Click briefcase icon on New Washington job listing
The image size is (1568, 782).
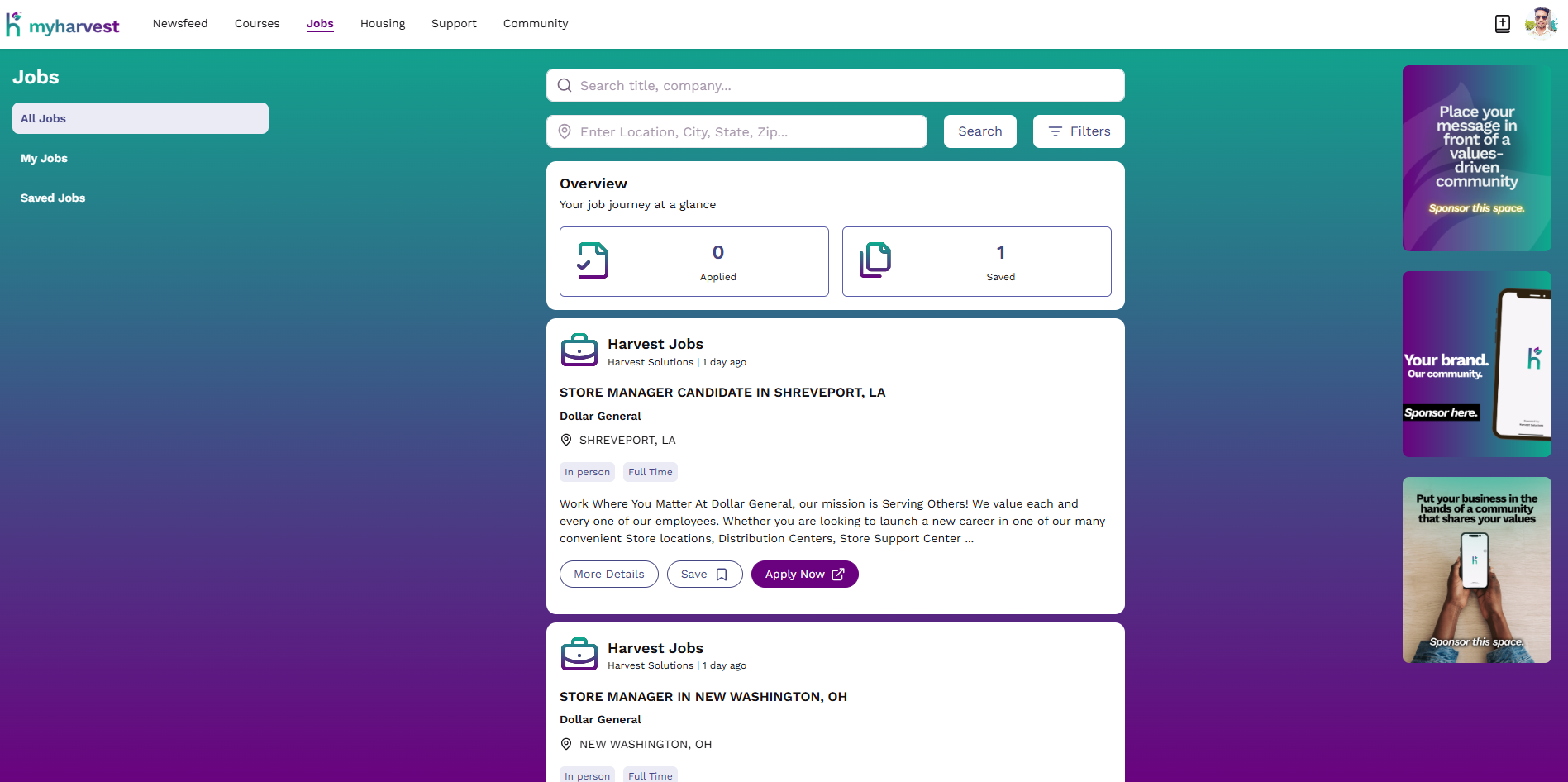579,655
